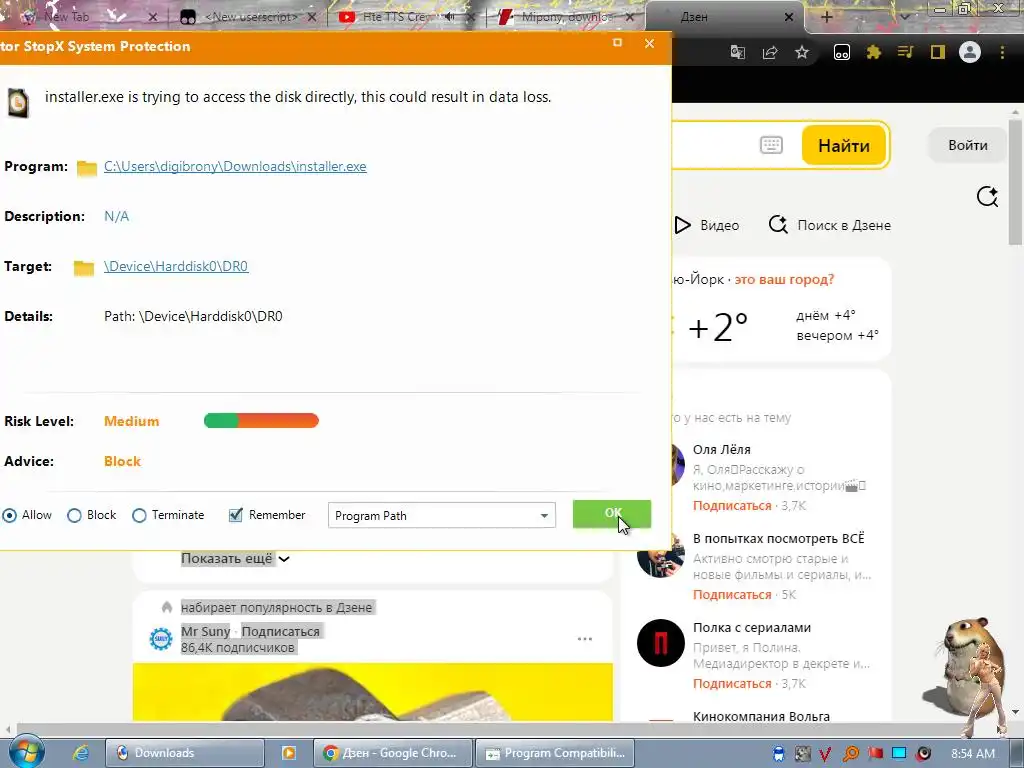
Task: Confirm the dialog with the green OK button
Action: pos(612,513)
